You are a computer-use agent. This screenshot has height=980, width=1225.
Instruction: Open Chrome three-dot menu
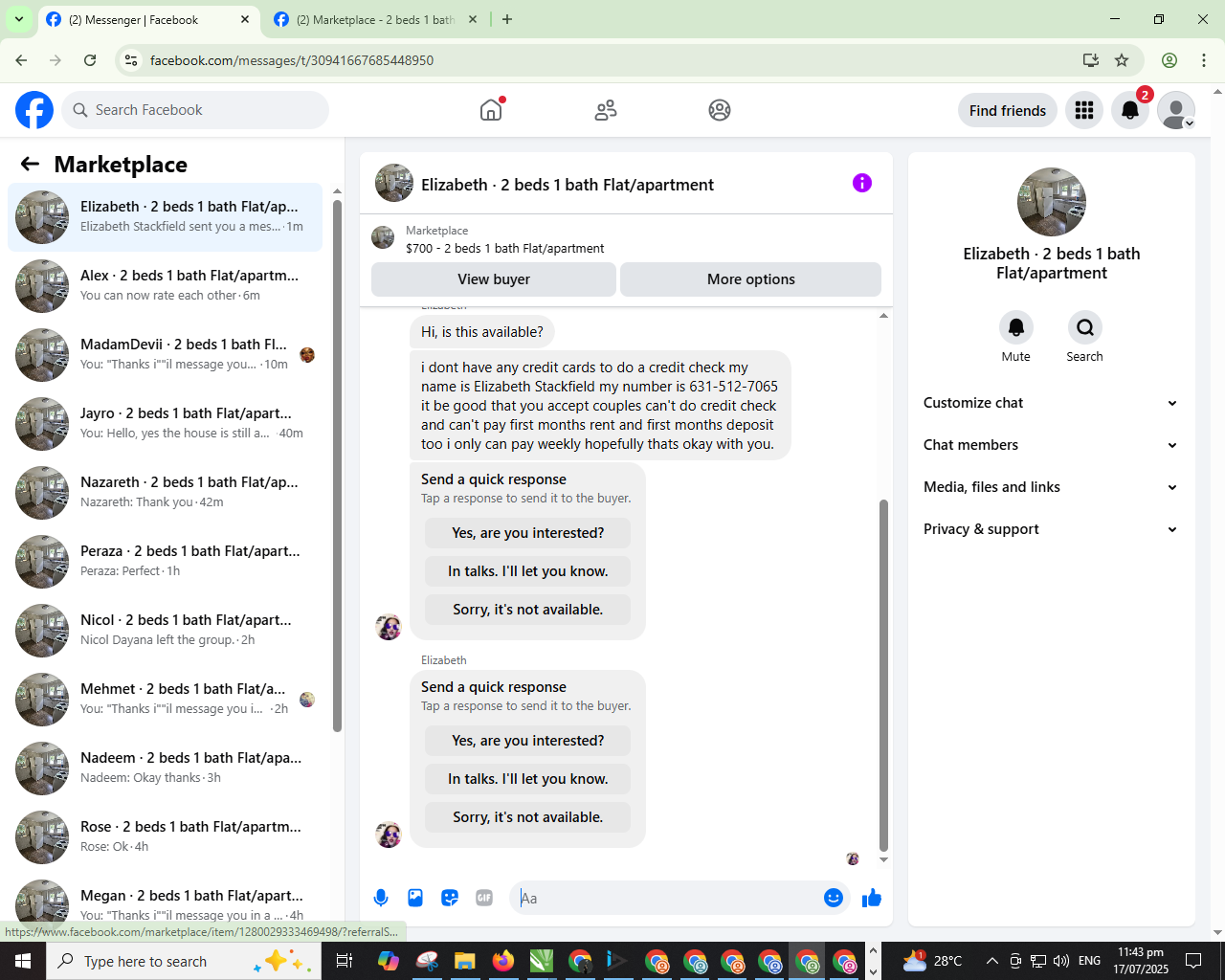pos(1204,60)
